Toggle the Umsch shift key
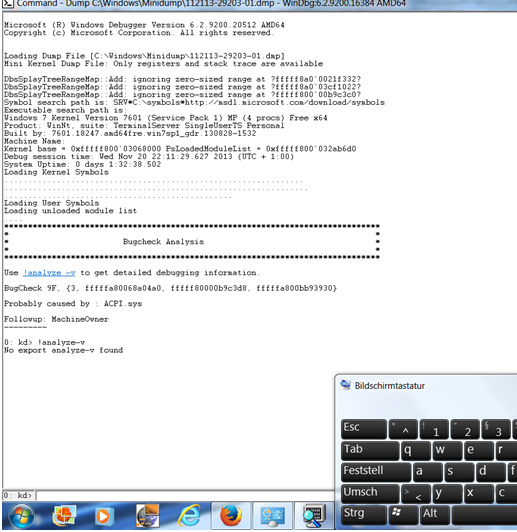The width and height of the screenshot is (517, 532). pyautogui.click(x=370, y=493)
